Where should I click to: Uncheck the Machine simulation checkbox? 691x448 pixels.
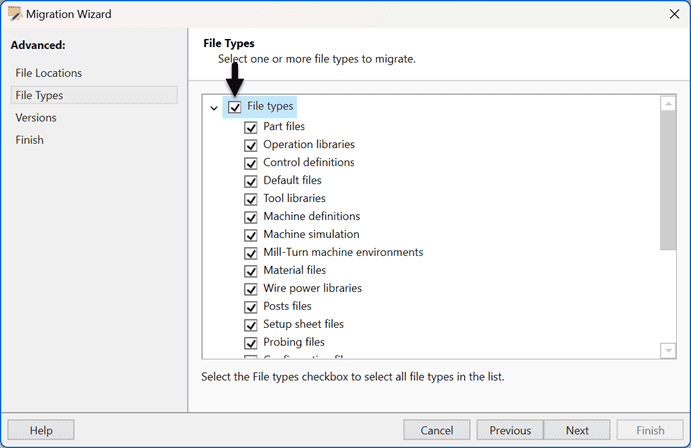click(251, 235)
